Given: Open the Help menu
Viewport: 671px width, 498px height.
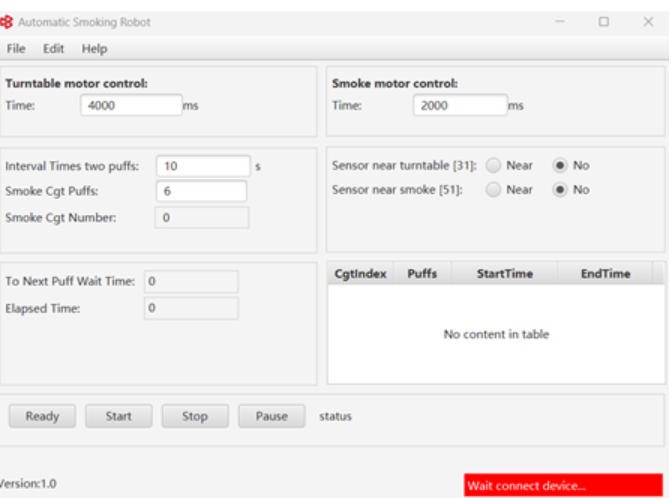Looking at the screenshot, I should [x=95, y=49].
